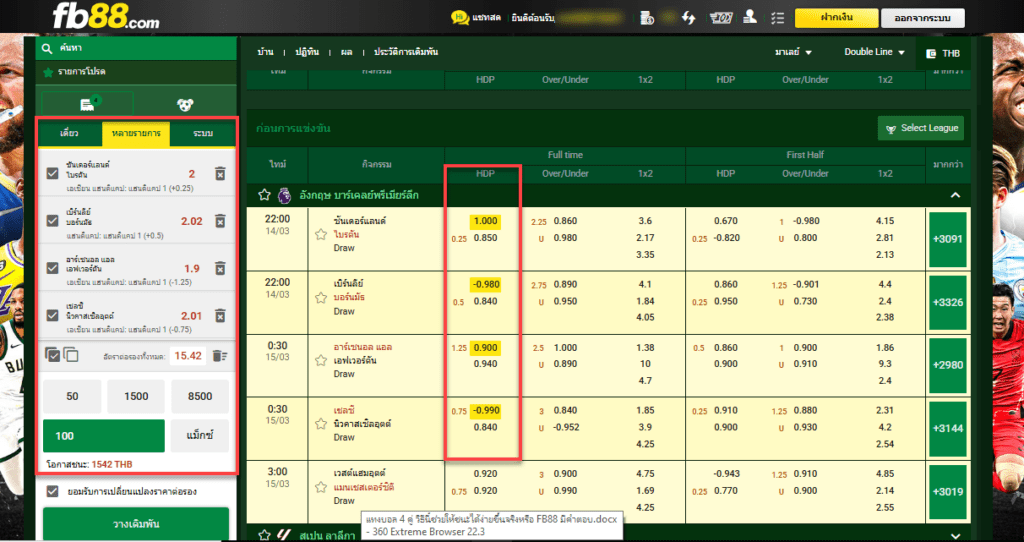The height and width of the screenshot is (542, 1024).
Task: Favorite the Chelsea vs Newcastle match star
Action: [321, 424]
